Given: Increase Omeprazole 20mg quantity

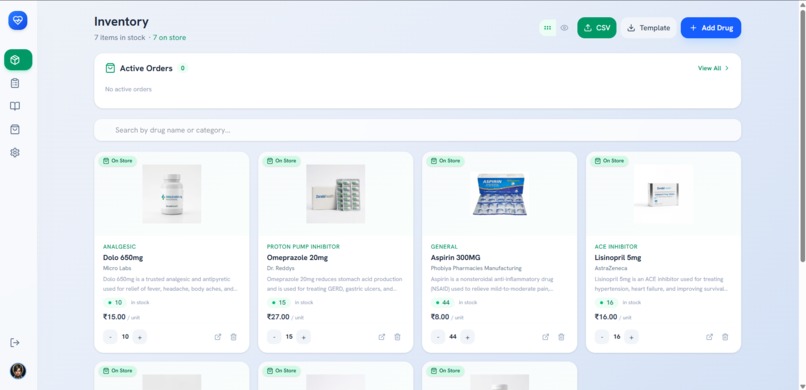Looking at the screenshot, I should (303, 337).
